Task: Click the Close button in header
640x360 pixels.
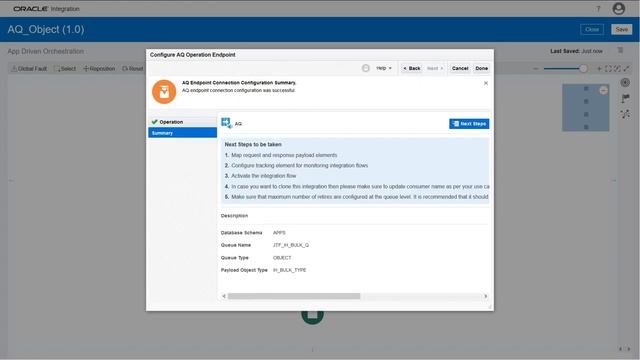Action: [x=592, y=29]
